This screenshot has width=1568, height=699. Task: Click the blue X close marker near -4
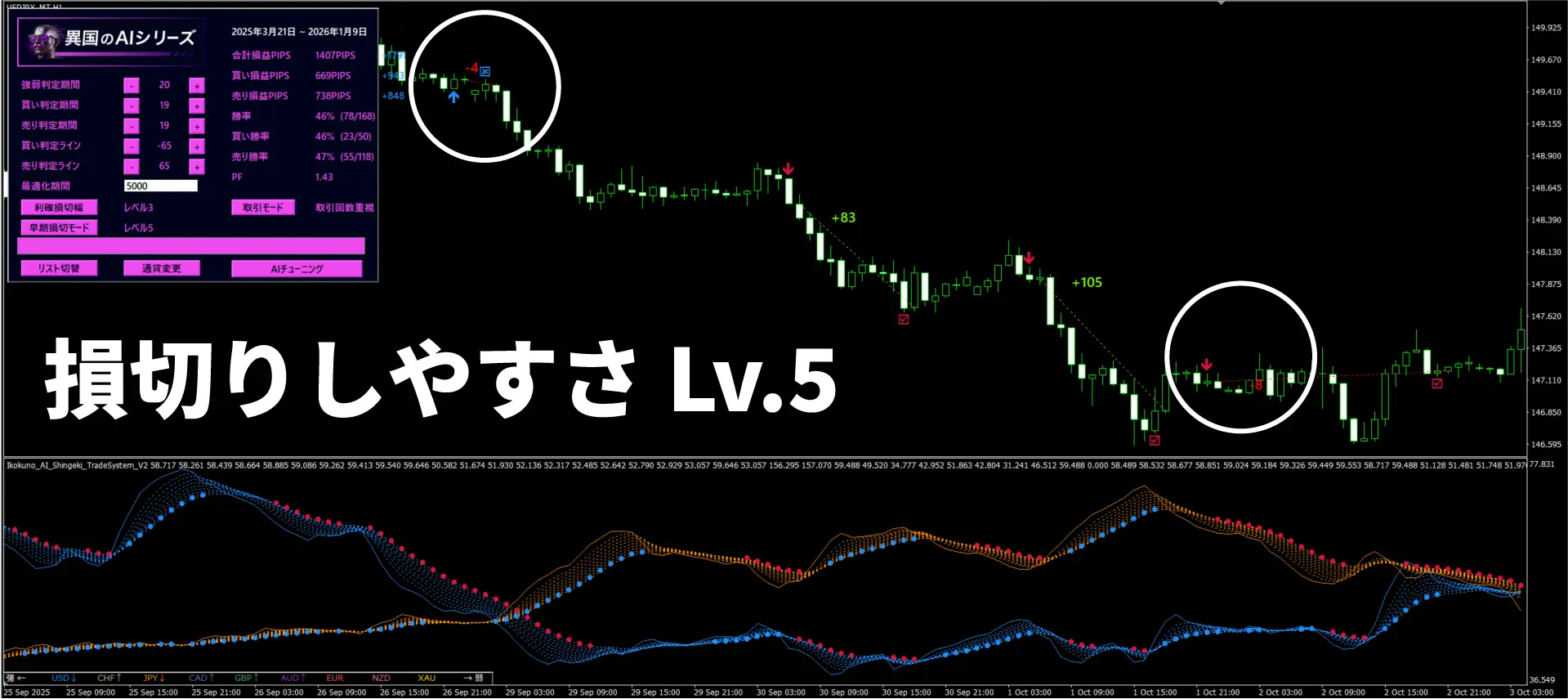[485, 71]
